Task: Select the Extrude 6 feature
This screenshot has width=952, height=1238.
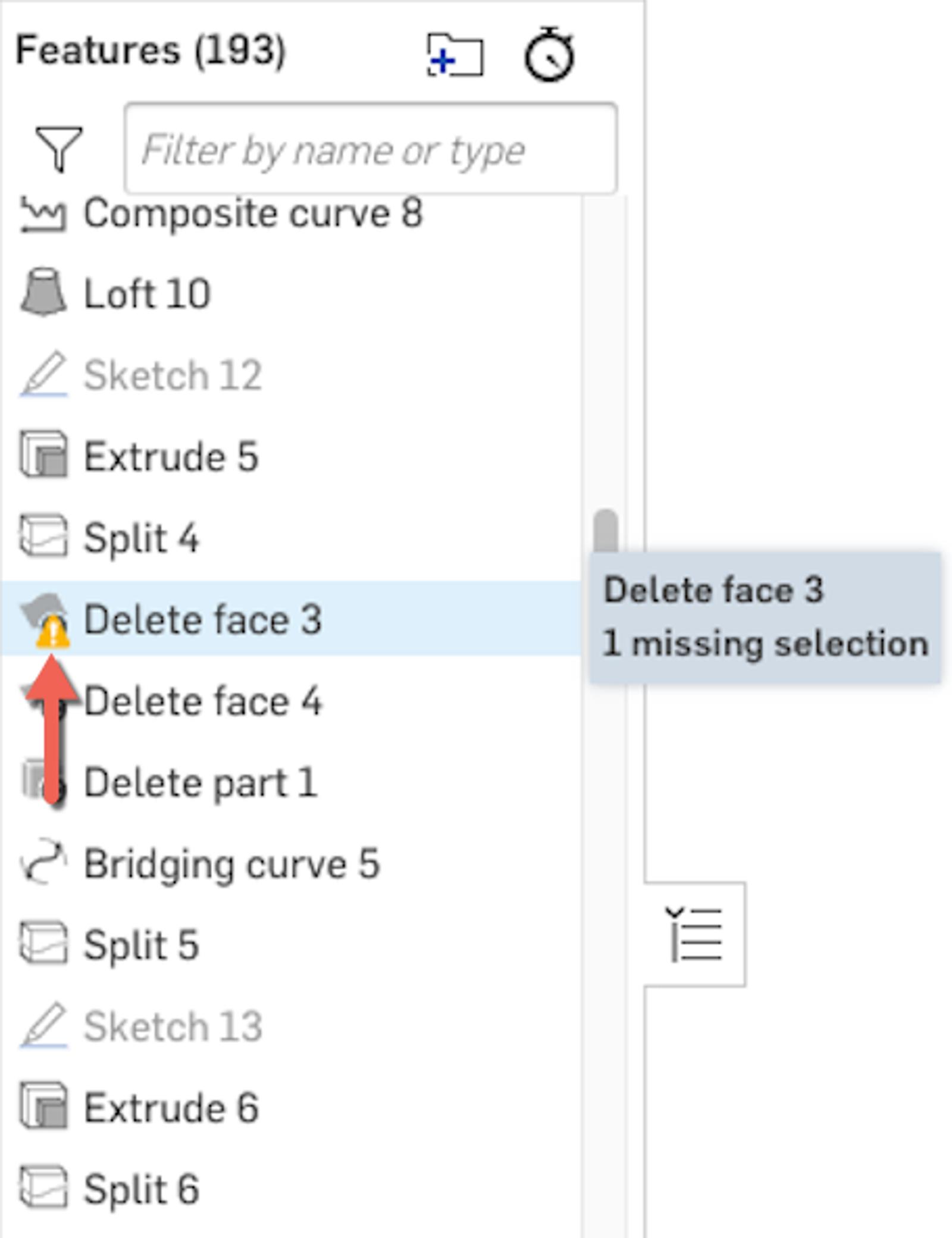Action: click(171, 1107)
